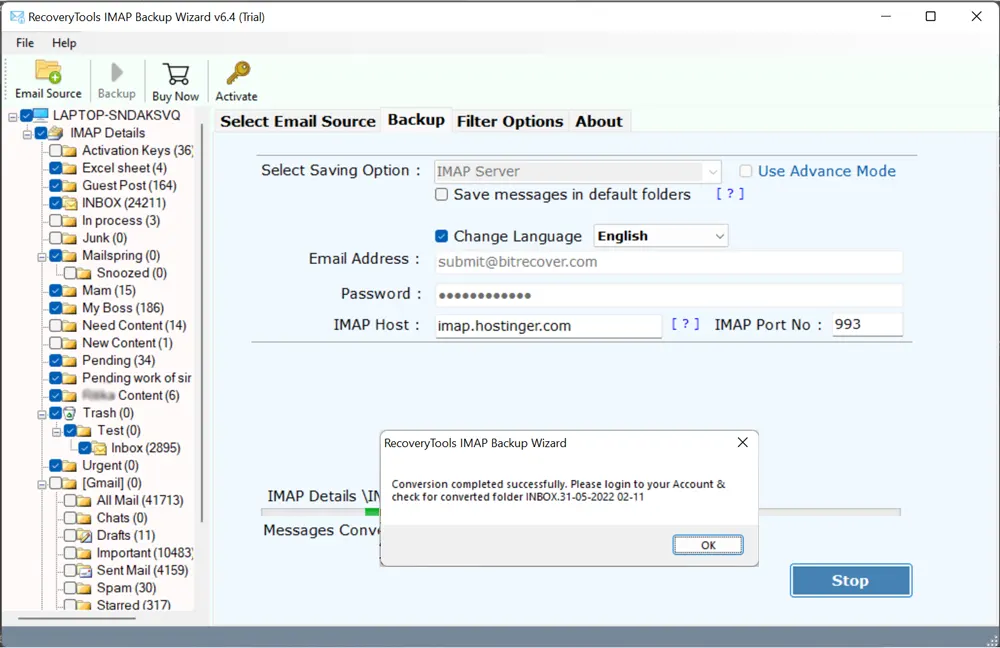The height and width of the screenshot is (648, 1000).
Task: Click the Activate key icon
Action: tap(237, 74)
